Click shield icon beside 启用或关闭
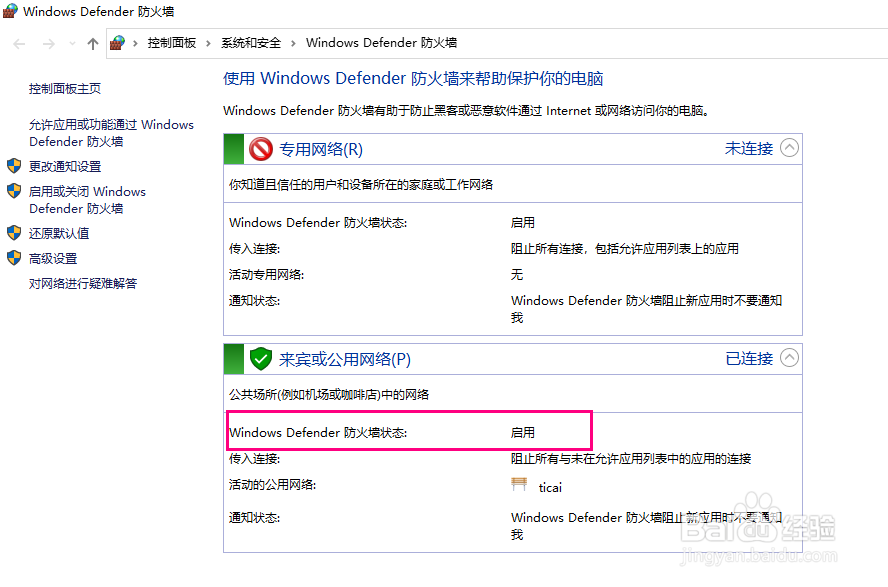888x587 pixels. coord(14,191)
